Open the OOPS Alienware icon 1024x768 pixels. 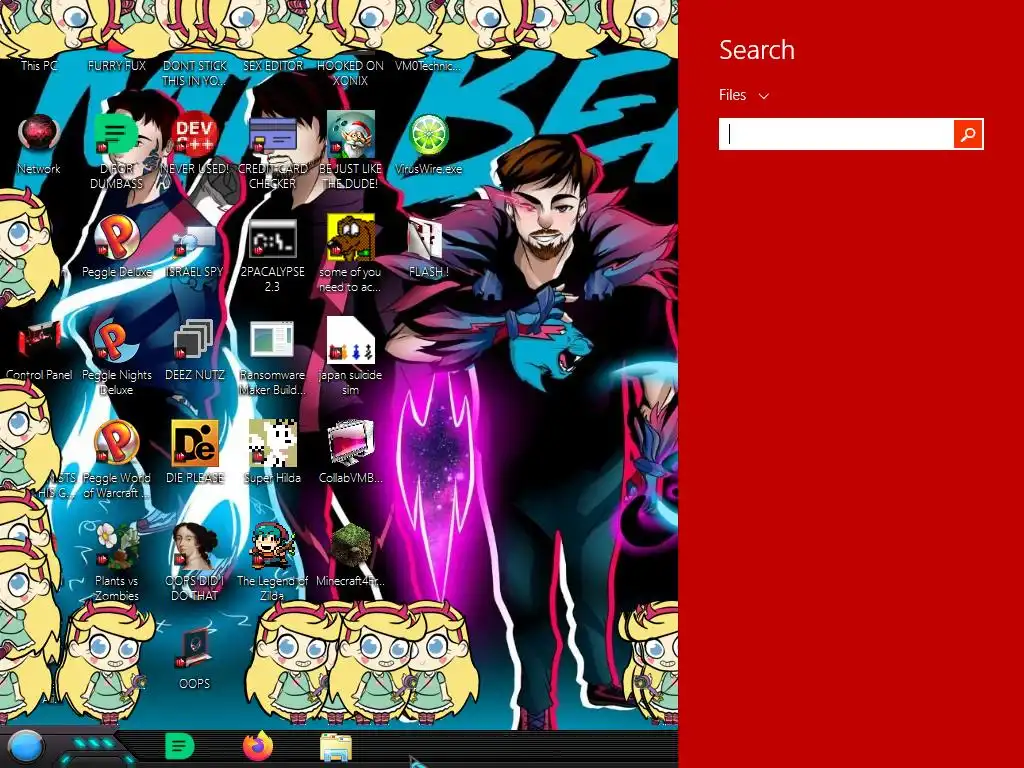[195, 648]
